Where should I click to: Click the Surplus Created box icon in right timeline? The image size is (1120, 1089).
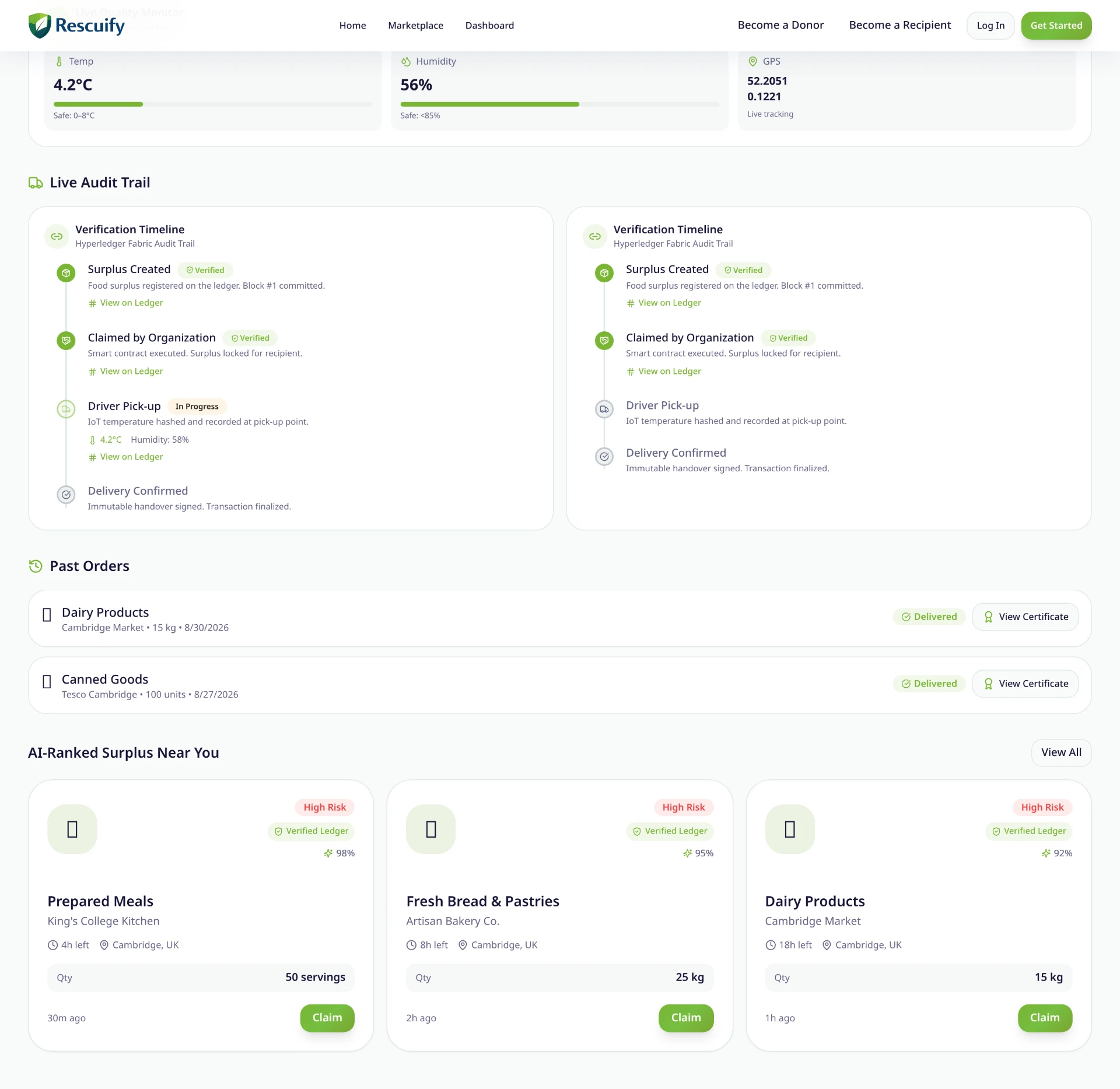click(604, 273)
